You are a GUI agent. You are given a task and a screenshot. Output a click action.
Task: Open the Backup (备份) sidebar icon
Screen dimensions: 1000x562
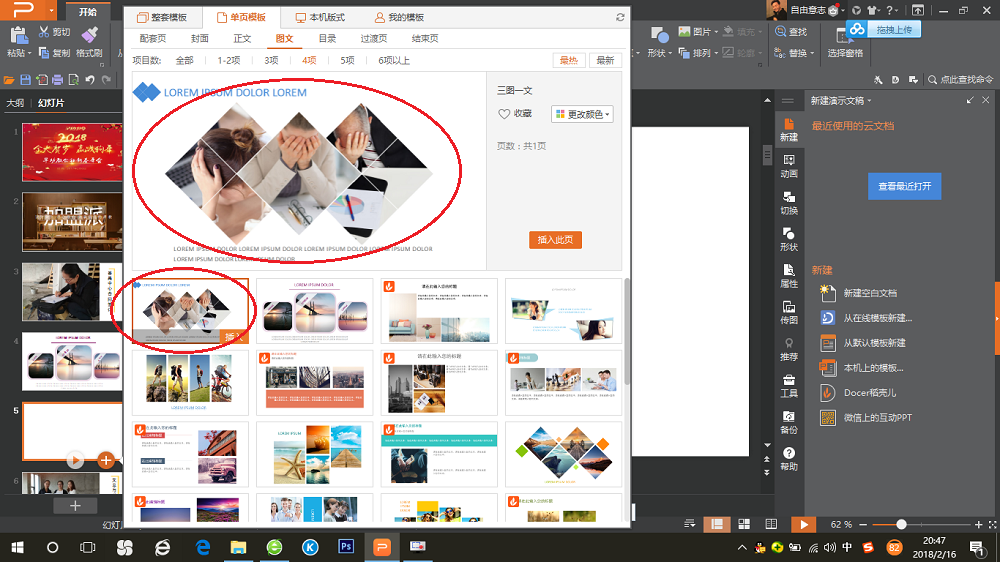[x=789, y=417]
